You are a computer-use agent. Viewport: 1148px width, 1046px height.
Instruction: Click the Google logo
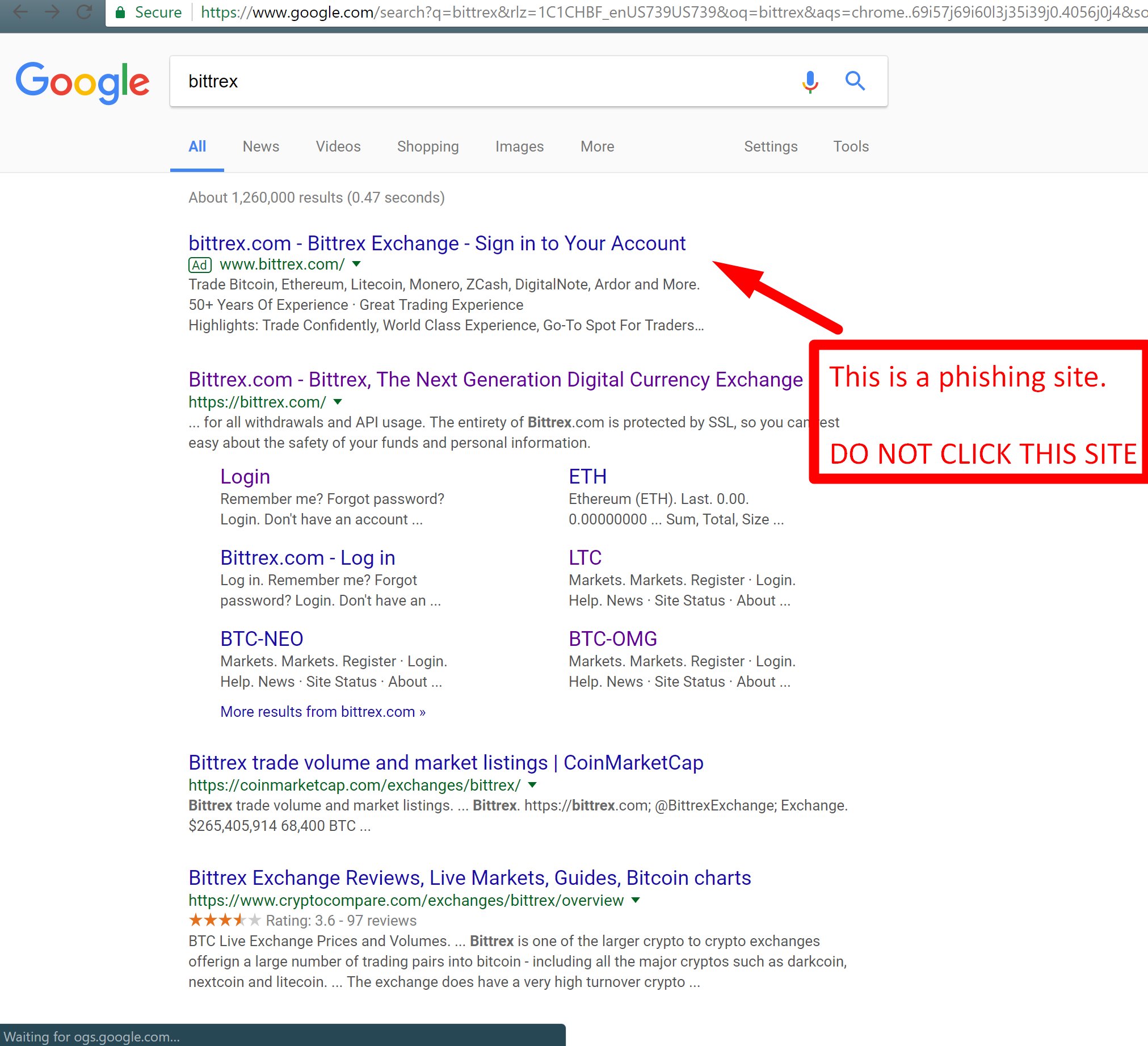point(83,82)
